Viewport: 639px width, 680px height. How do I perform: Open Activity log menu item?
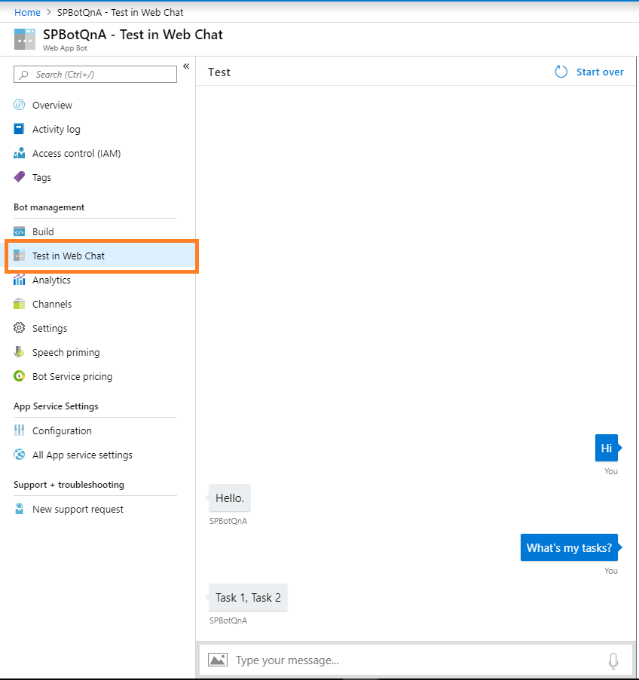(56, 129)
